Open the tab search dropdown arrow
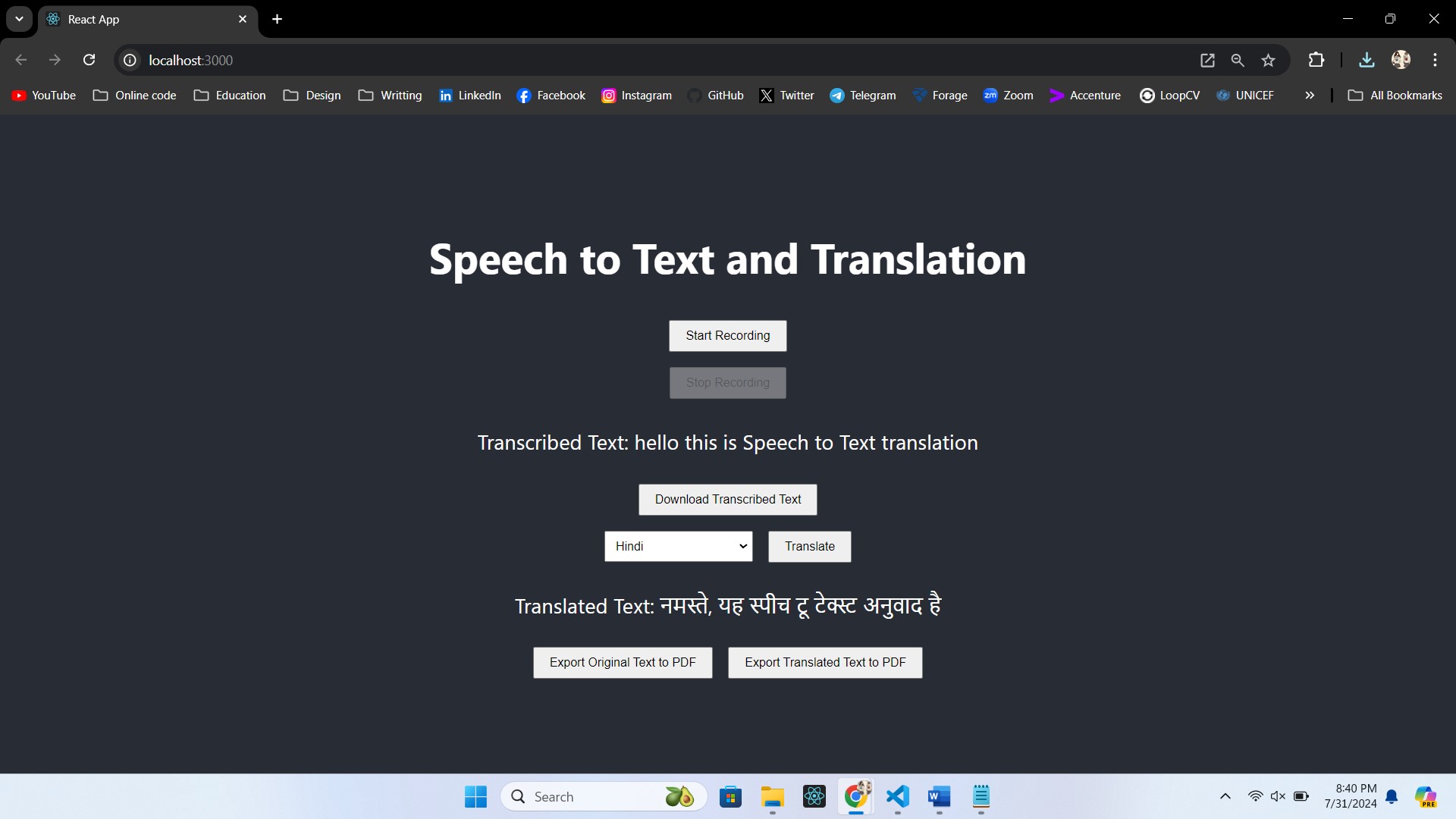 tap(18, 19)
